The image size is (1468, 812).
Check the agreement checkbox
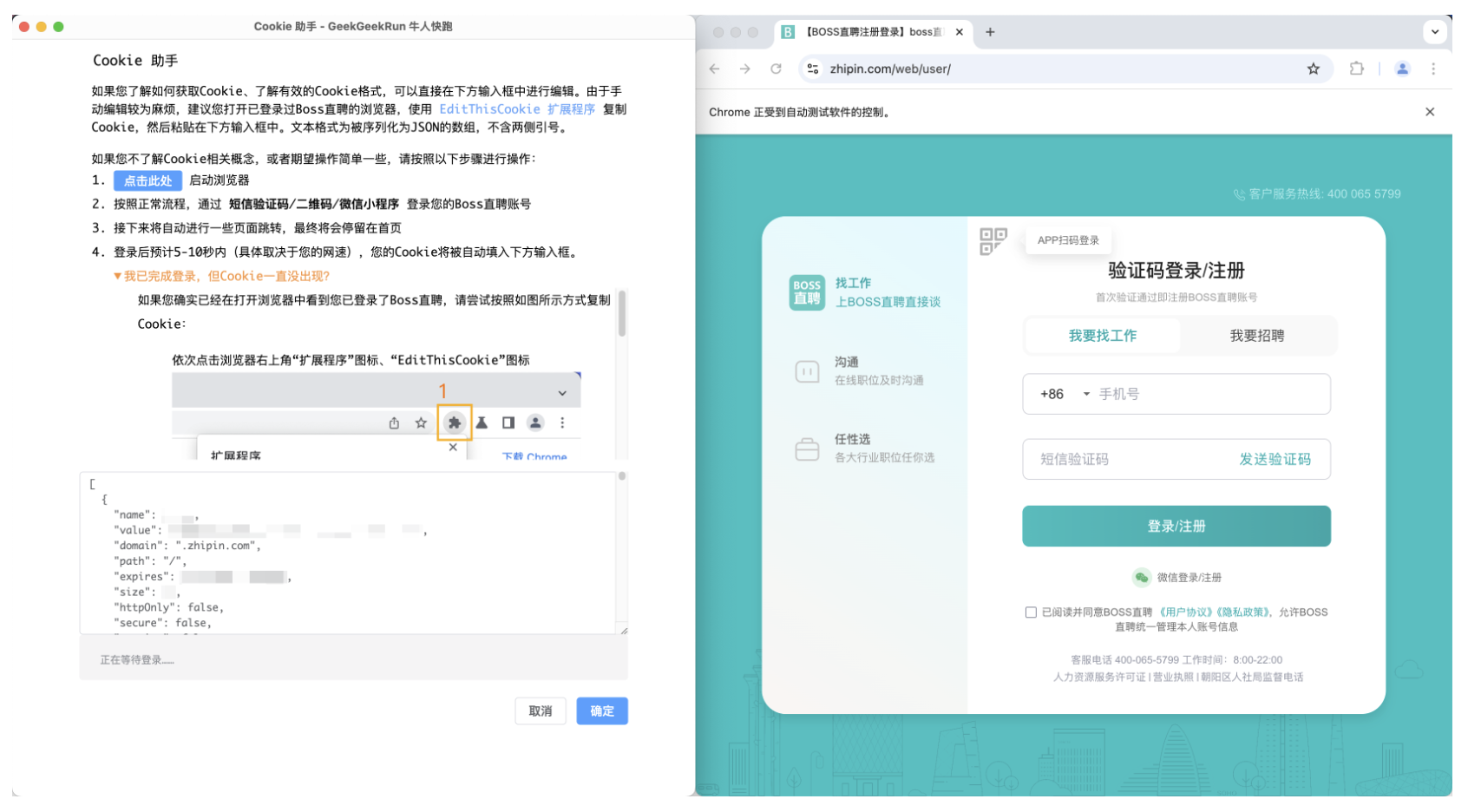coord(1031,612)
